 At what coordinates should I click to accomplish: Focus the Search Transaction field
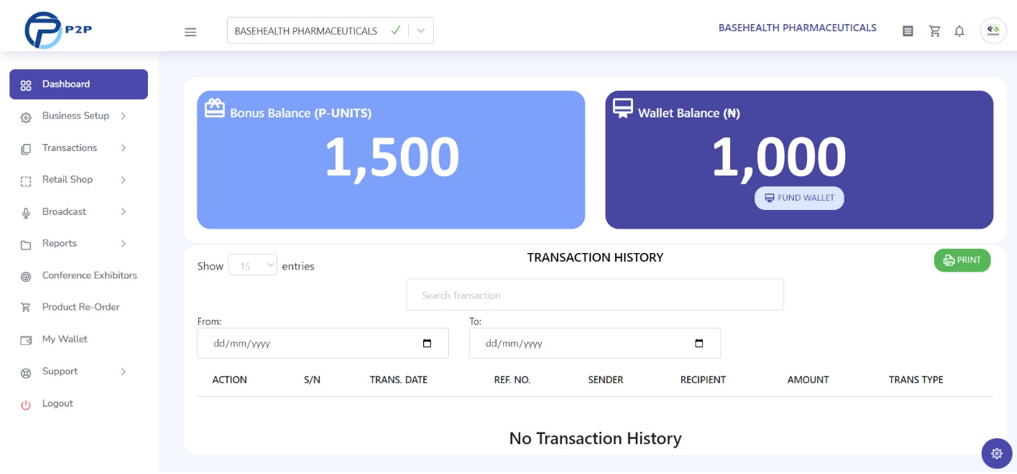595,295
